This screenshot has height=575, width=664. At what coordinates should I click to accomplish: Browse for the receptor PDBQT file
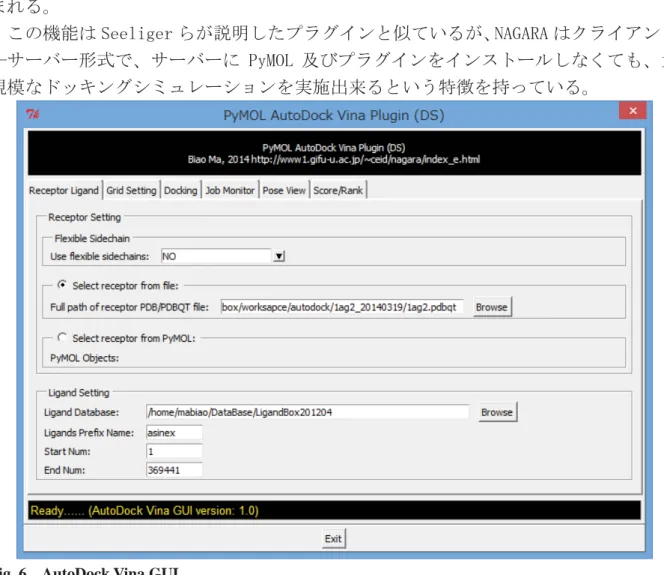[492, 307]
